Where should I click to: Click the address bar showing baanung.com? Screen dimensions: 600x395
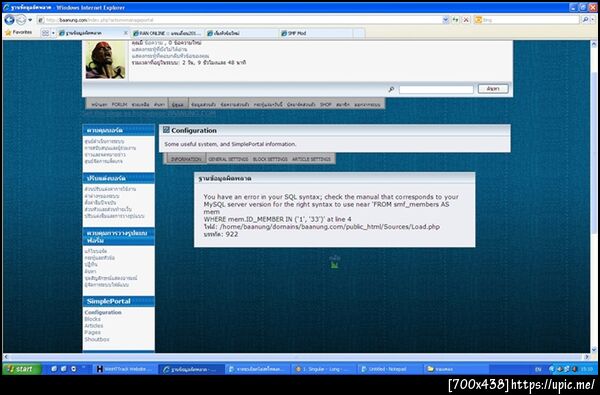pyautogui.click(x=239, y=20)
